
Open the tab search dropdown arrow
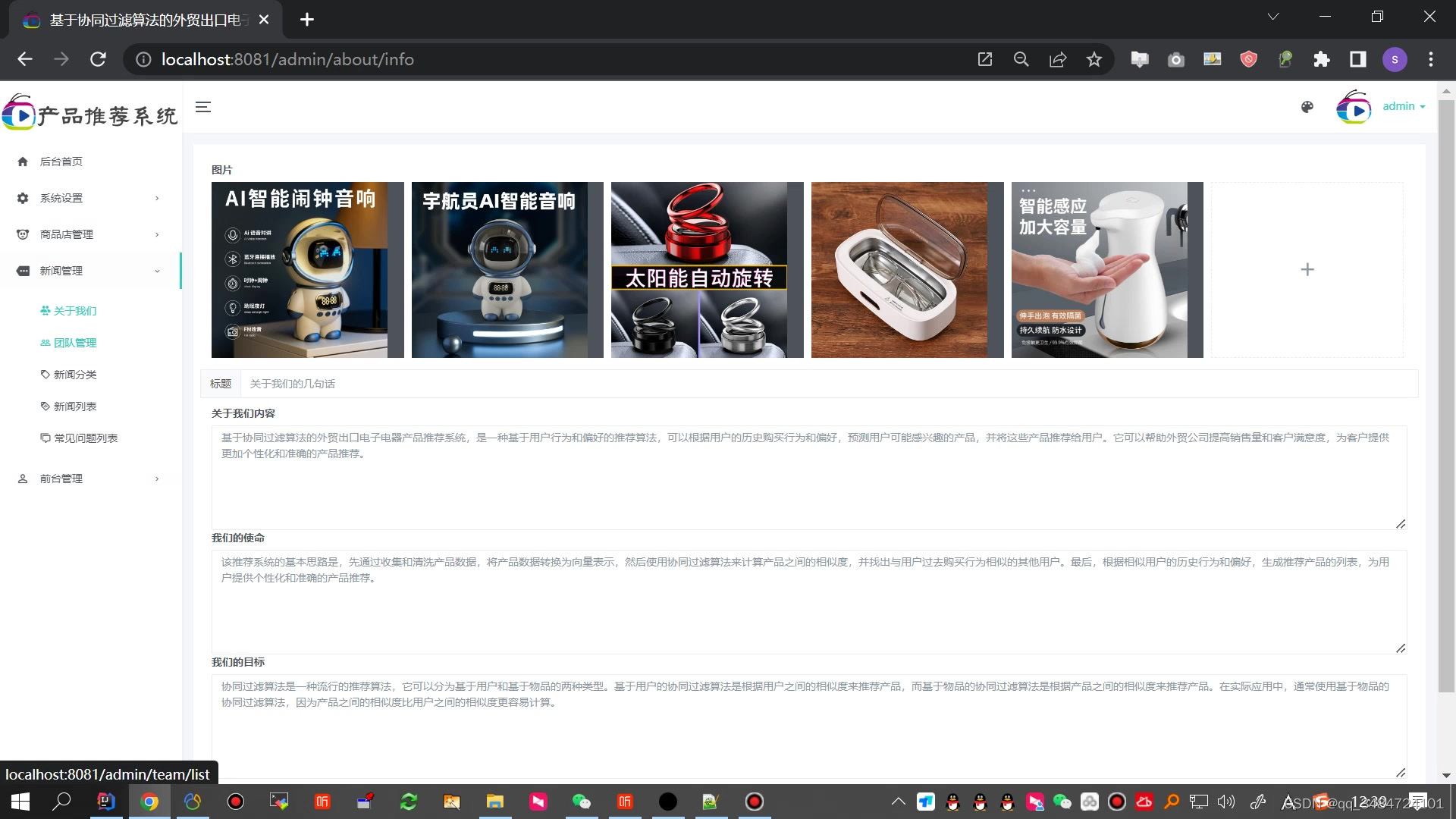[1273, 17]
